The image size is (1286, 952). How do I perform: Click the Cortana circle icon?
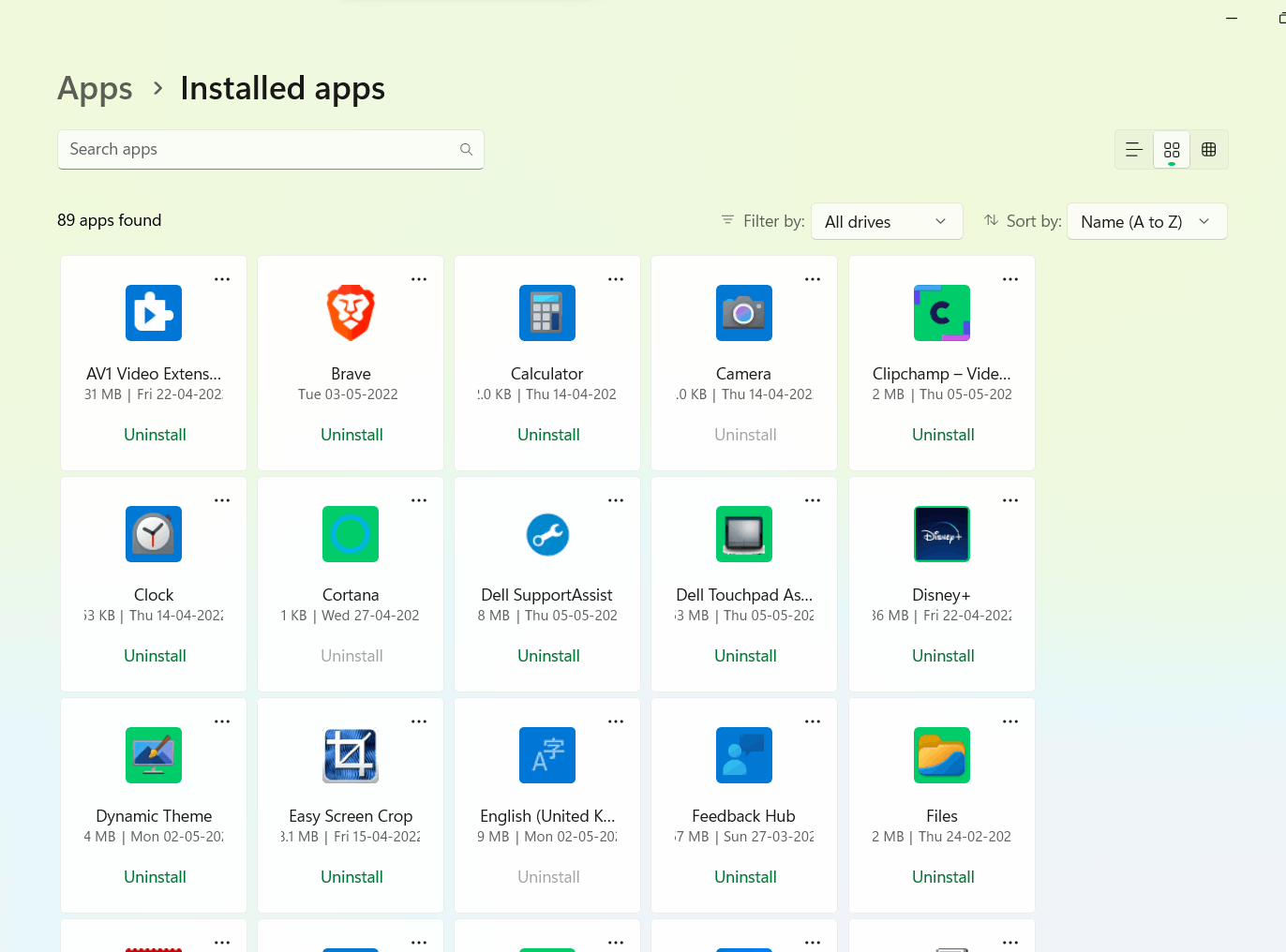pos(351,534)
